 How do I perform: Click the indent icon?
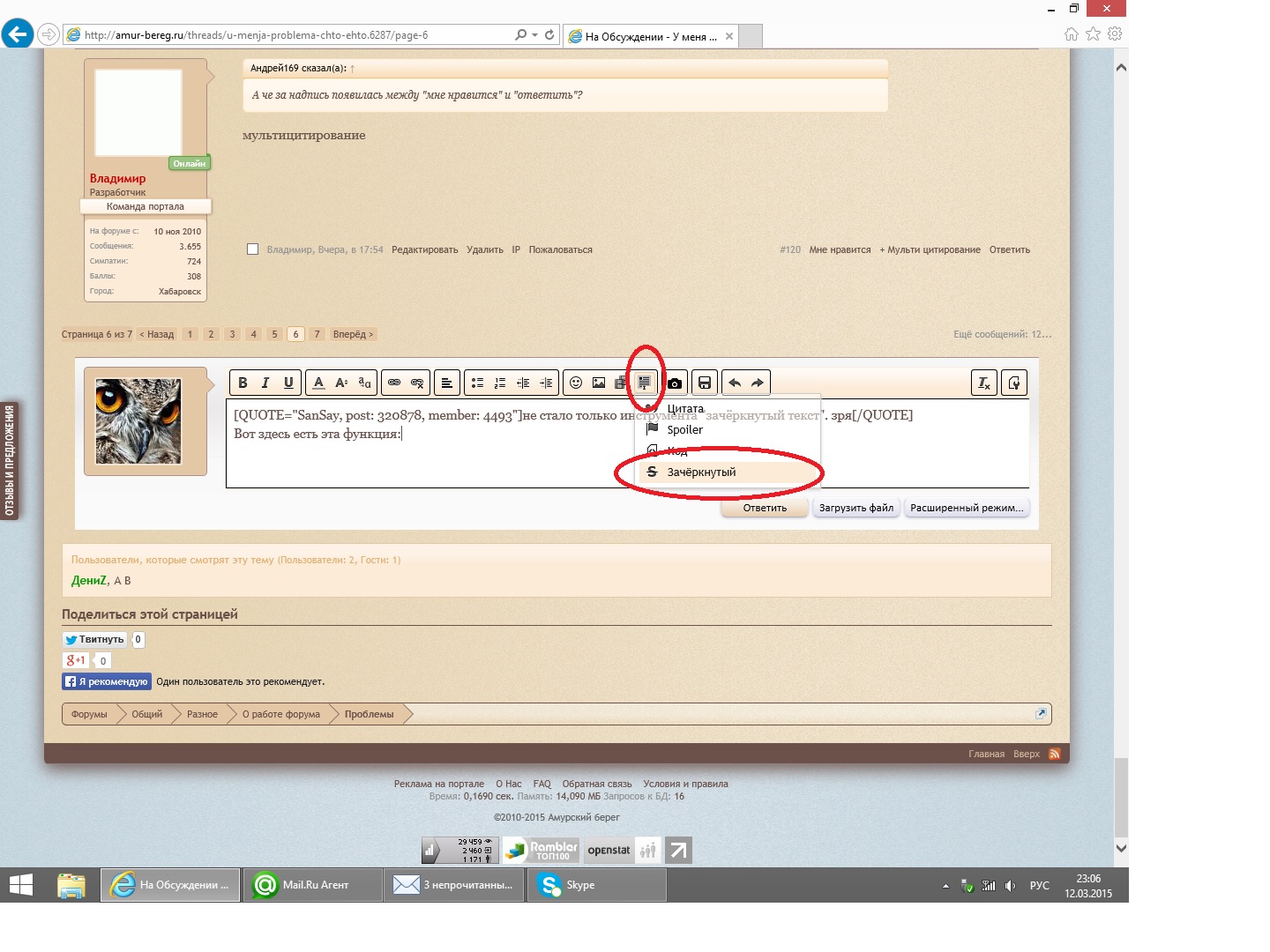click(x=546, y=383)
